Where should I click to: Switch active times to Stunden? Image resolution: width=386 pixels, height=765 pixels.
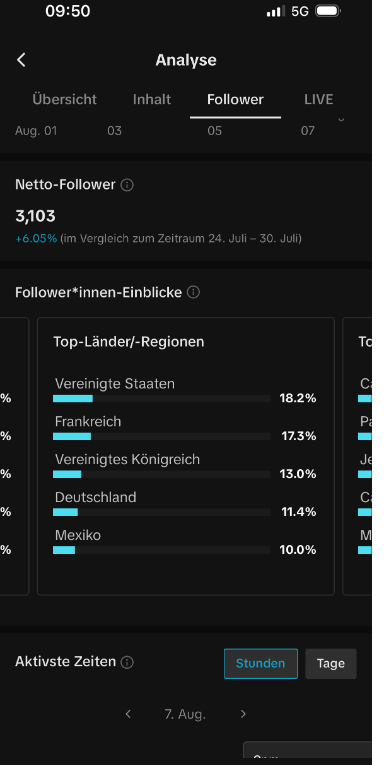(x=261, y=664)
